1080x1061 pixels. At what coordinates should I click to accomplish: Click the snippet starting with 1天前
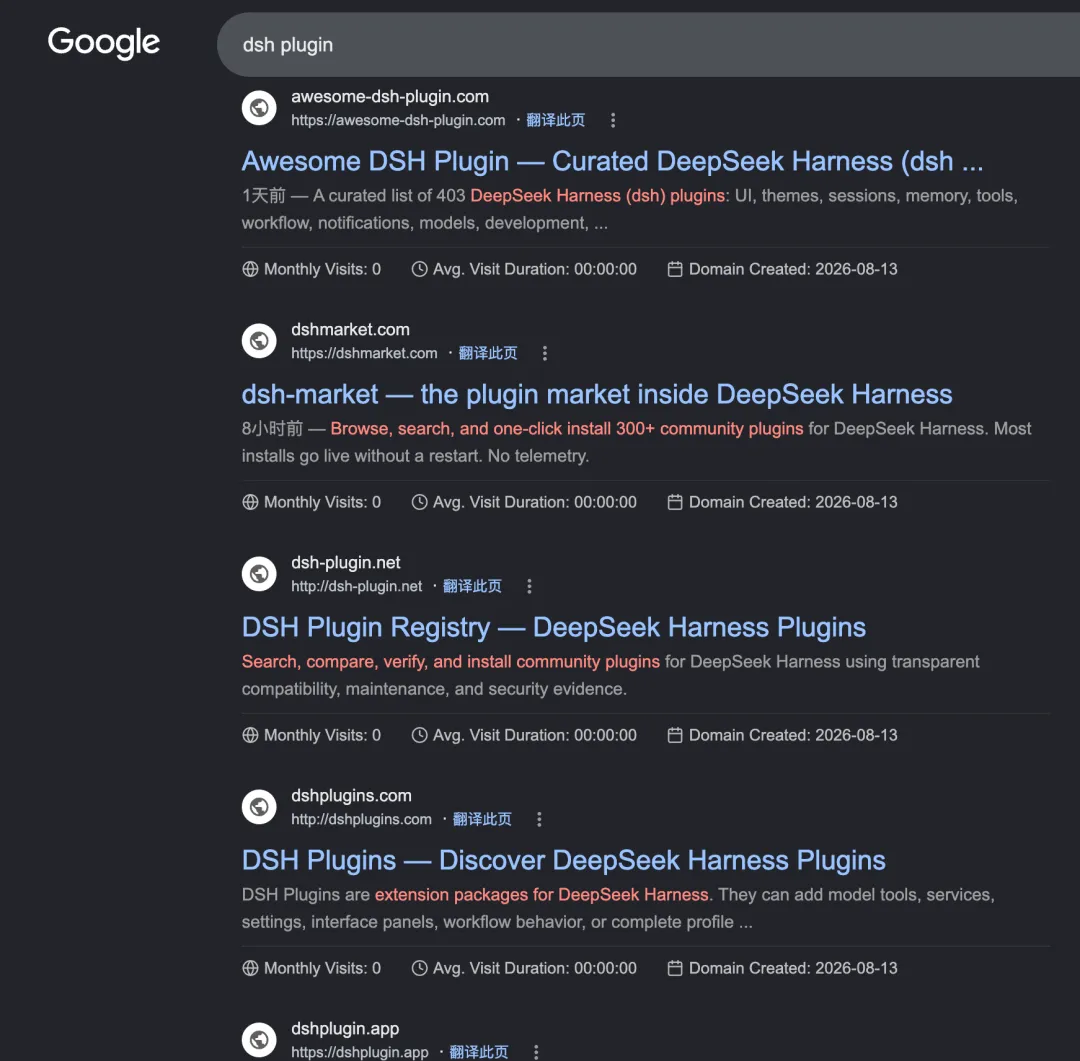click(630, 209)
